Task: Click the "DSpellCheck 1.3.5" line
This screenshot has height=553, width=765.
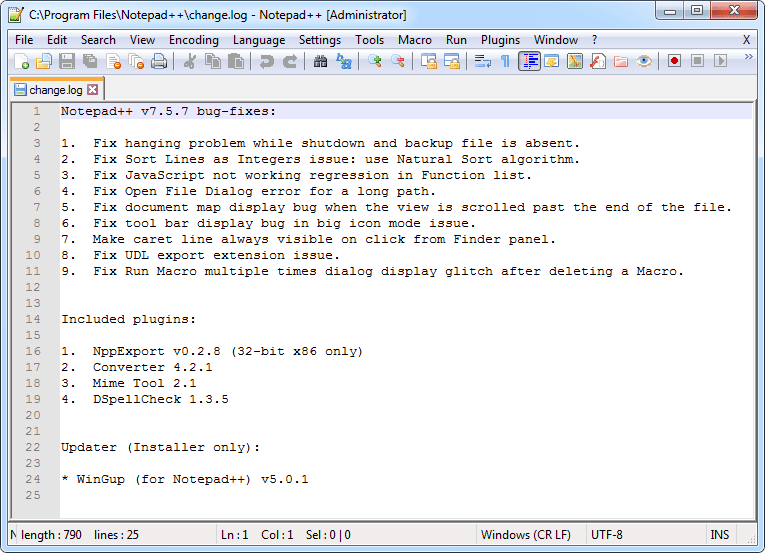Action: point(144,399)
